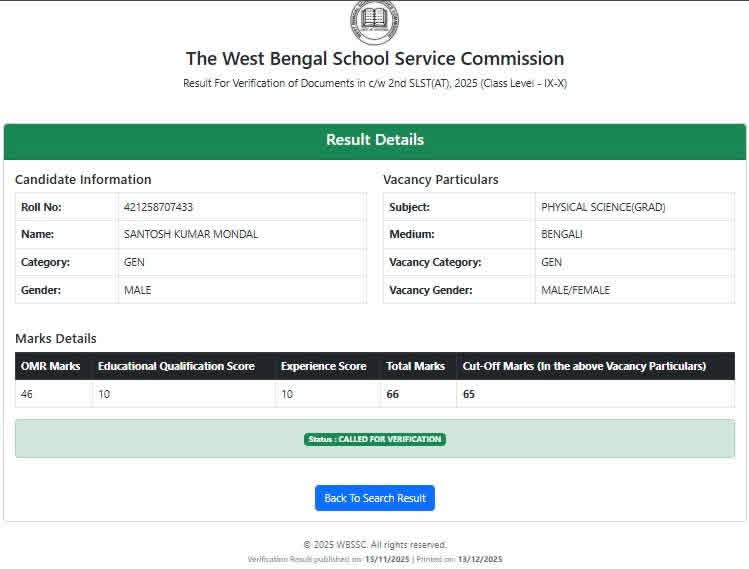This screenshot has width=749, height=569.
Task: Click the West Bengal School Service Commission title
Action: (374, 59)
